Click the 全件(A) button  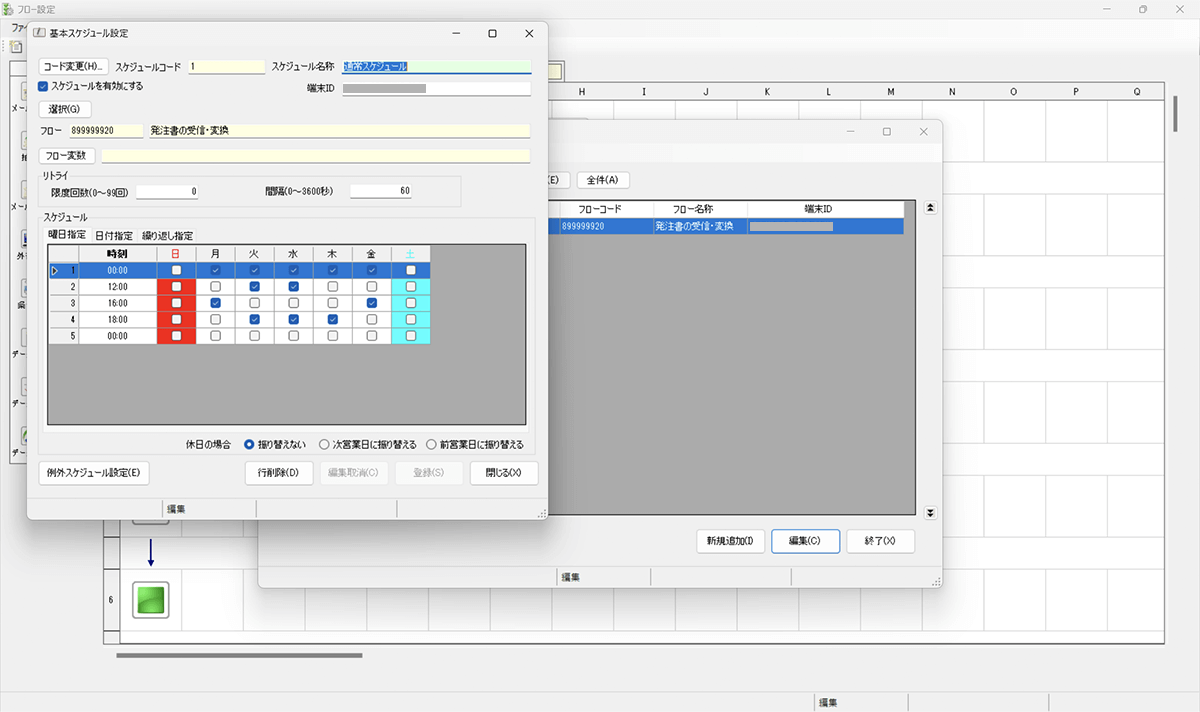click(x=602, y=180)
